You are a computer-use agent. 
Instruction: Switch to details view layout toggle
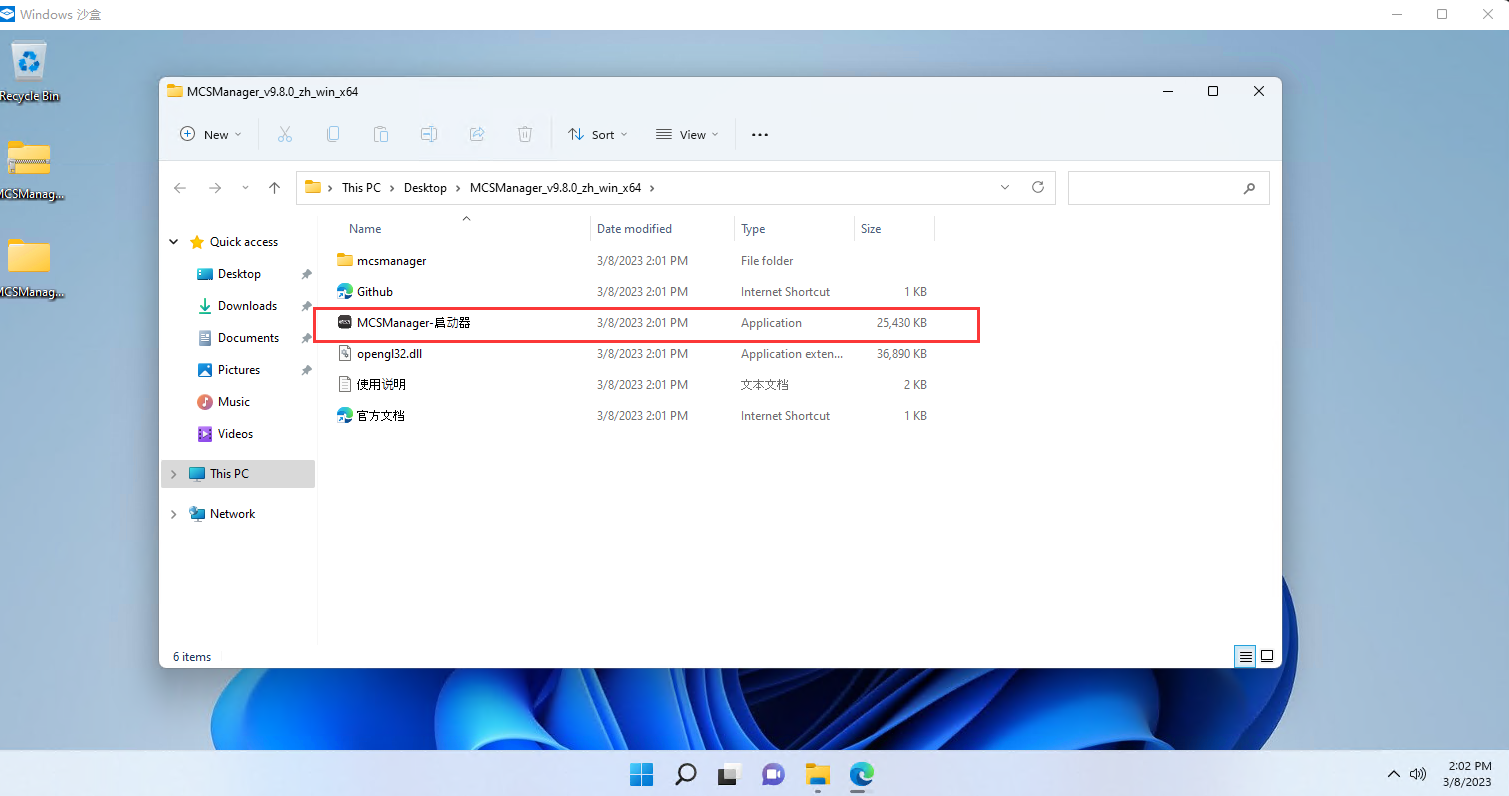(1245, 656)
